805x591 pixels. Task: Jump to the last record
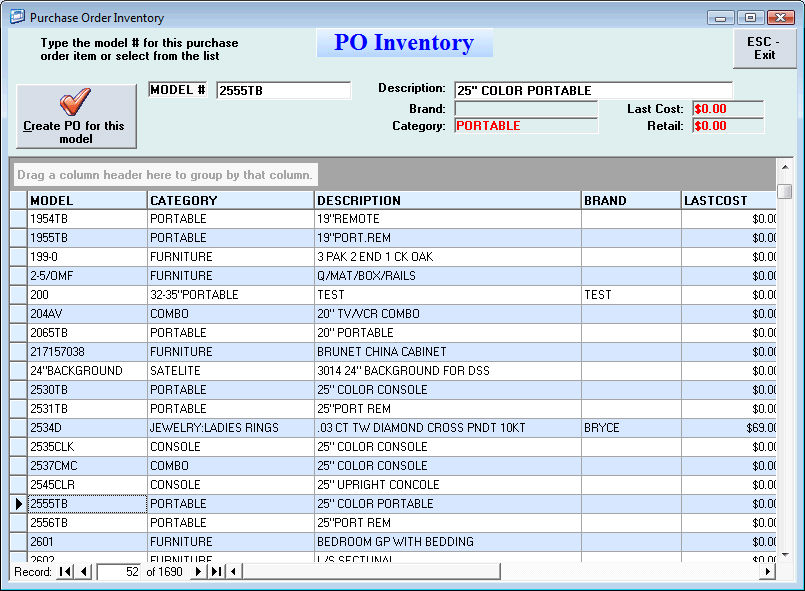click(x=216, y=572)
